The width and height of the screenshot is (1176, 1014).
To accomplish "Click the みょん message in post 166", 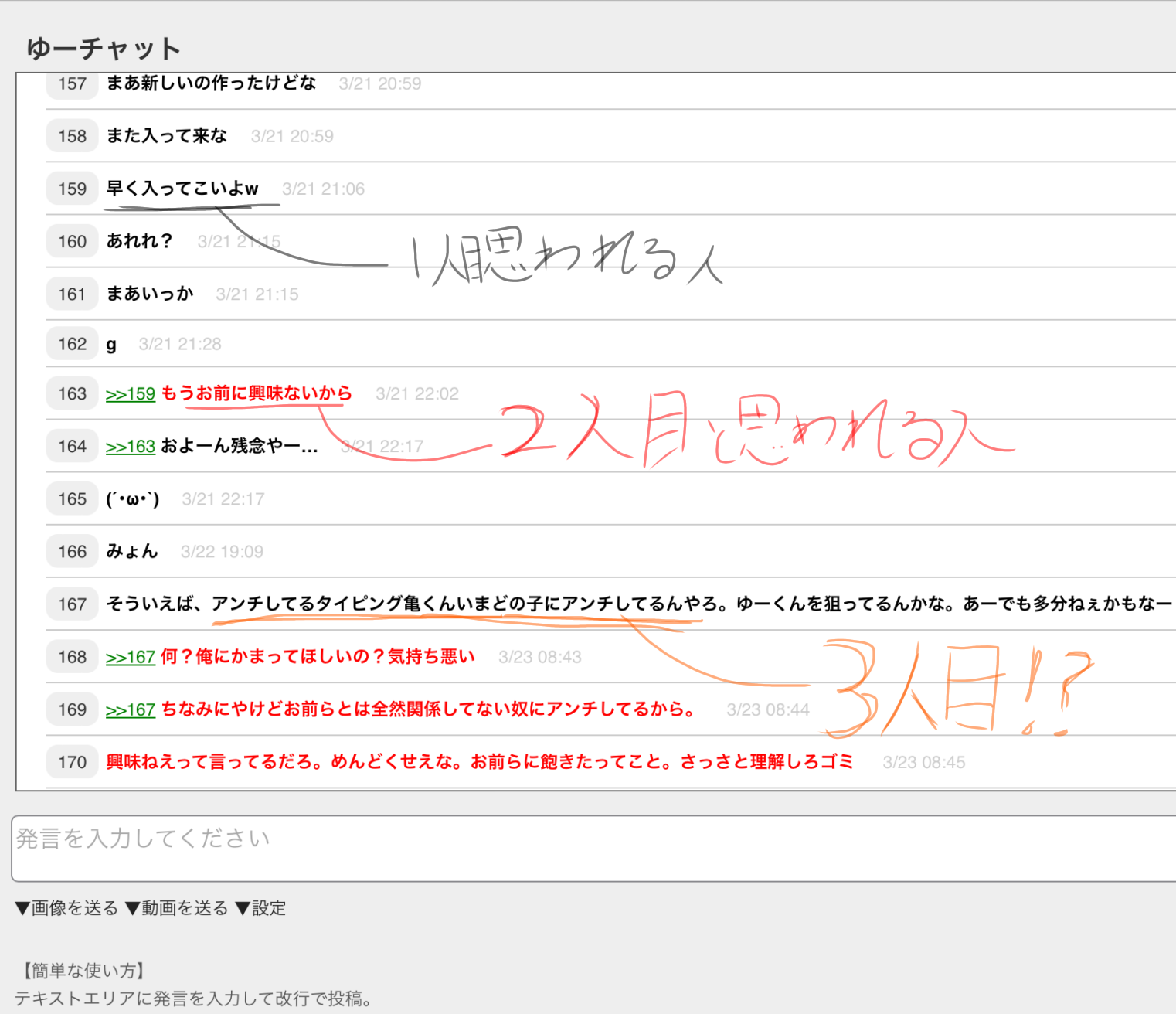I will (x=132, y=552).
